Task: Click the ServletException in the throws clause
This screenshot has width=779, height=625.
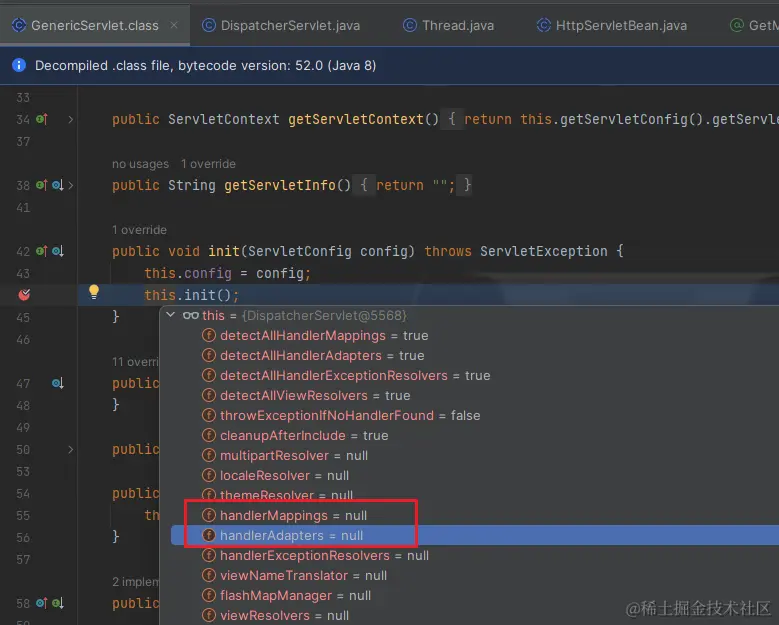Action: tap(544, 251)
